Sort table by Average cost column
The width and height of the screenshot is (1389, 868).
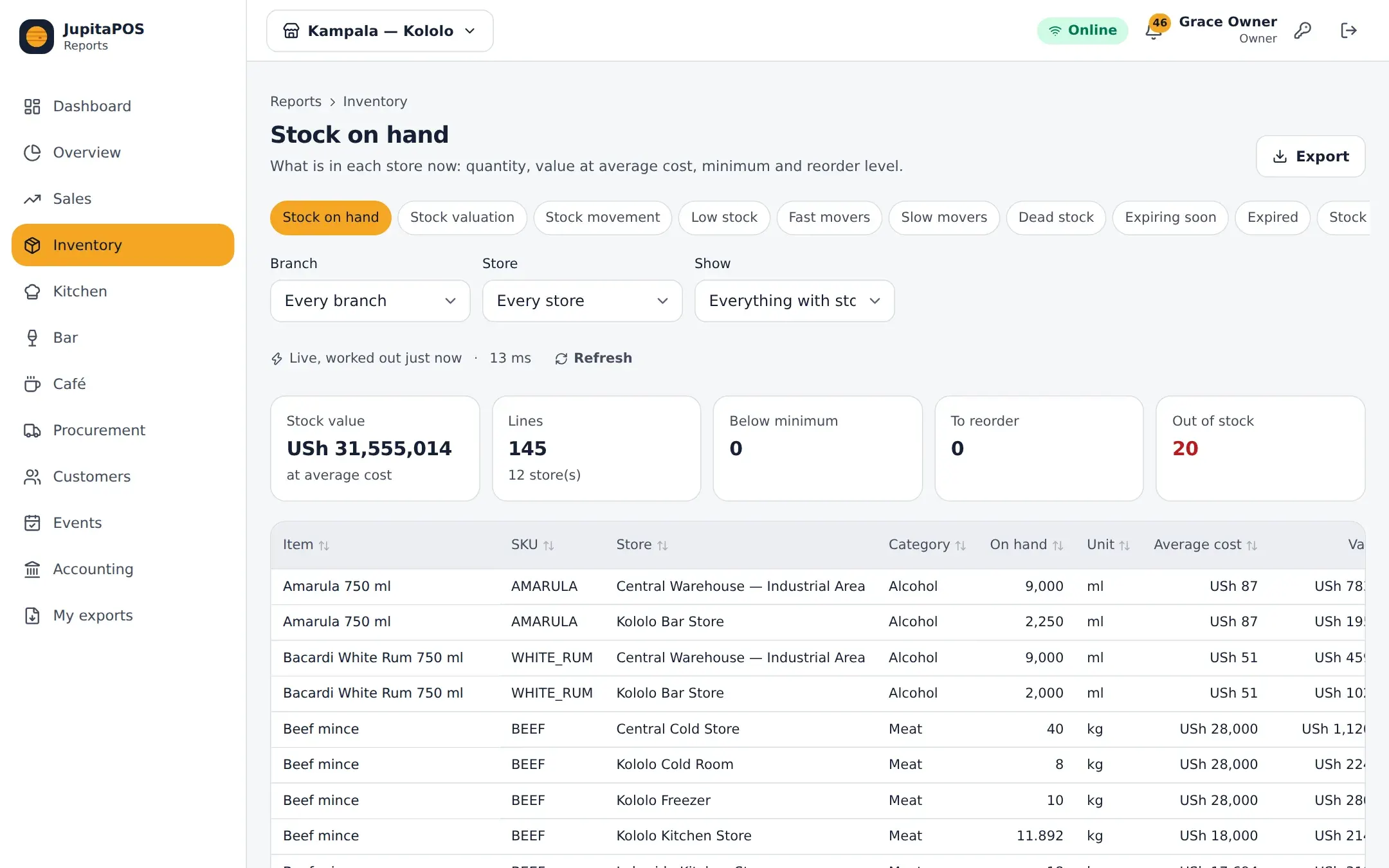1205,545
